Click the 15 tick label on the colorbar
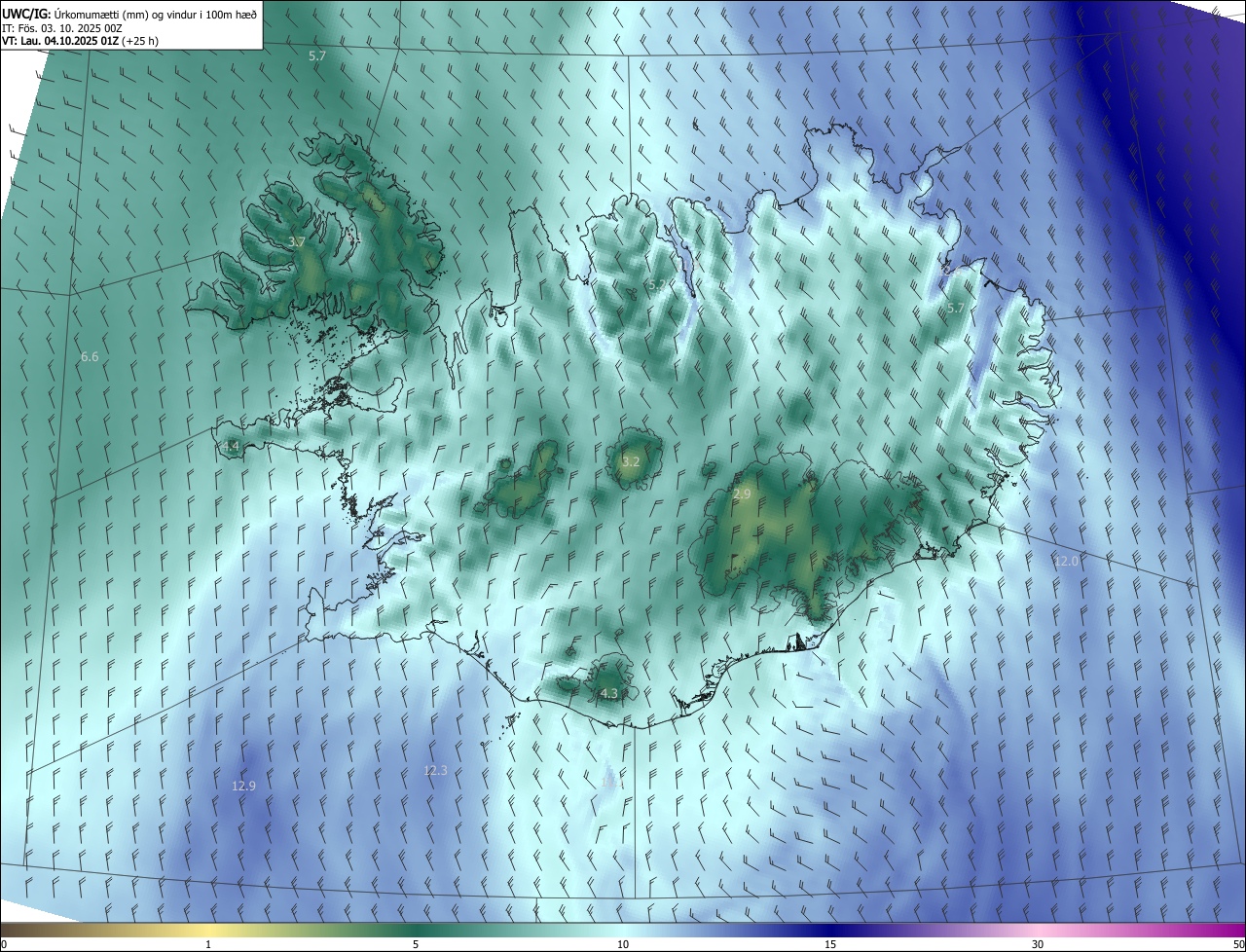This screenshot has height=952, width=1246. tap(830, 944)
